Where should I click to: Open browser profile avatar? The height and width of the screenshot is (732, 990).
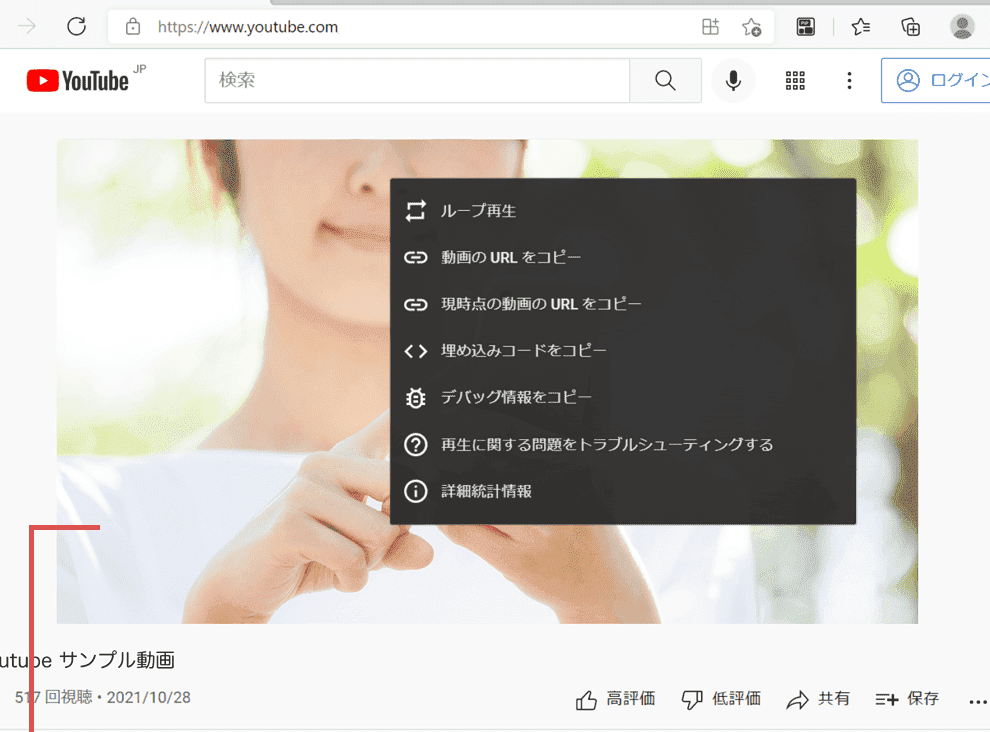pos(962,27)
